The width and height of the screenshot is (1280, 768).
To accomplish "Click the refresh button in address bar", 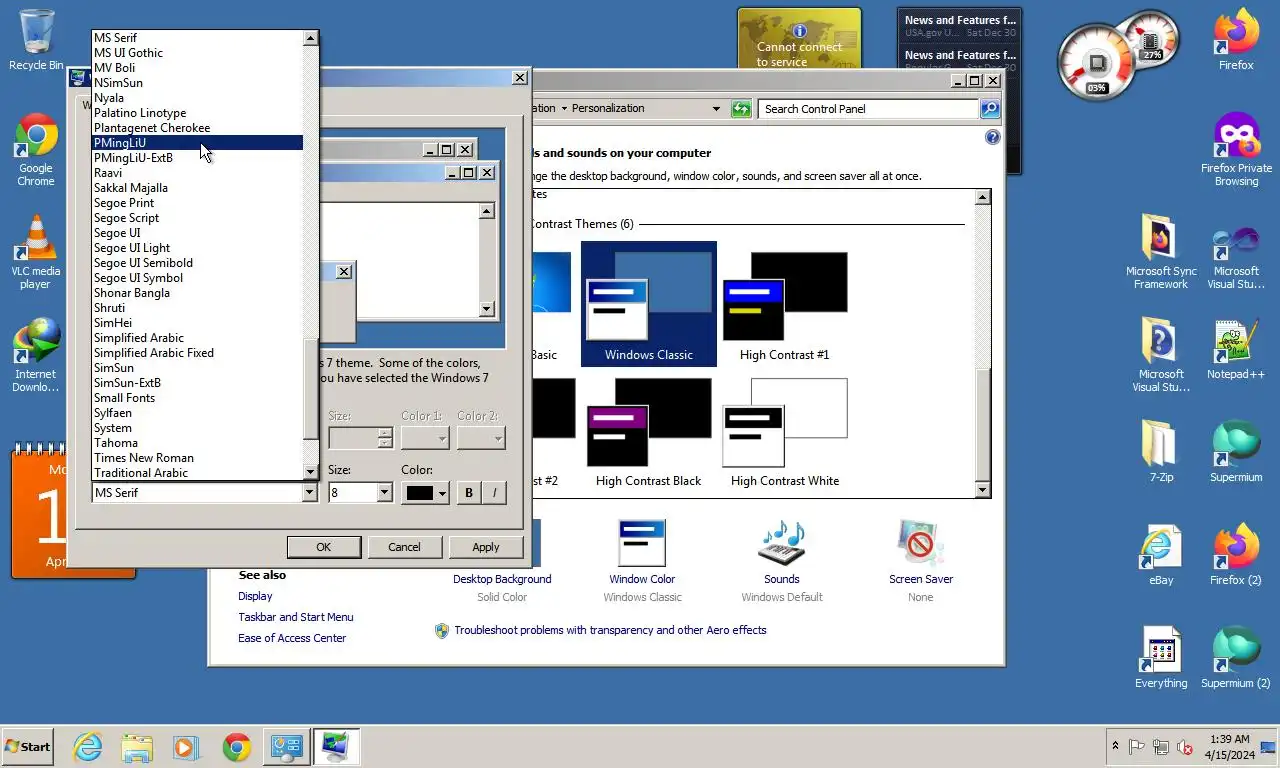I will 741,109.
